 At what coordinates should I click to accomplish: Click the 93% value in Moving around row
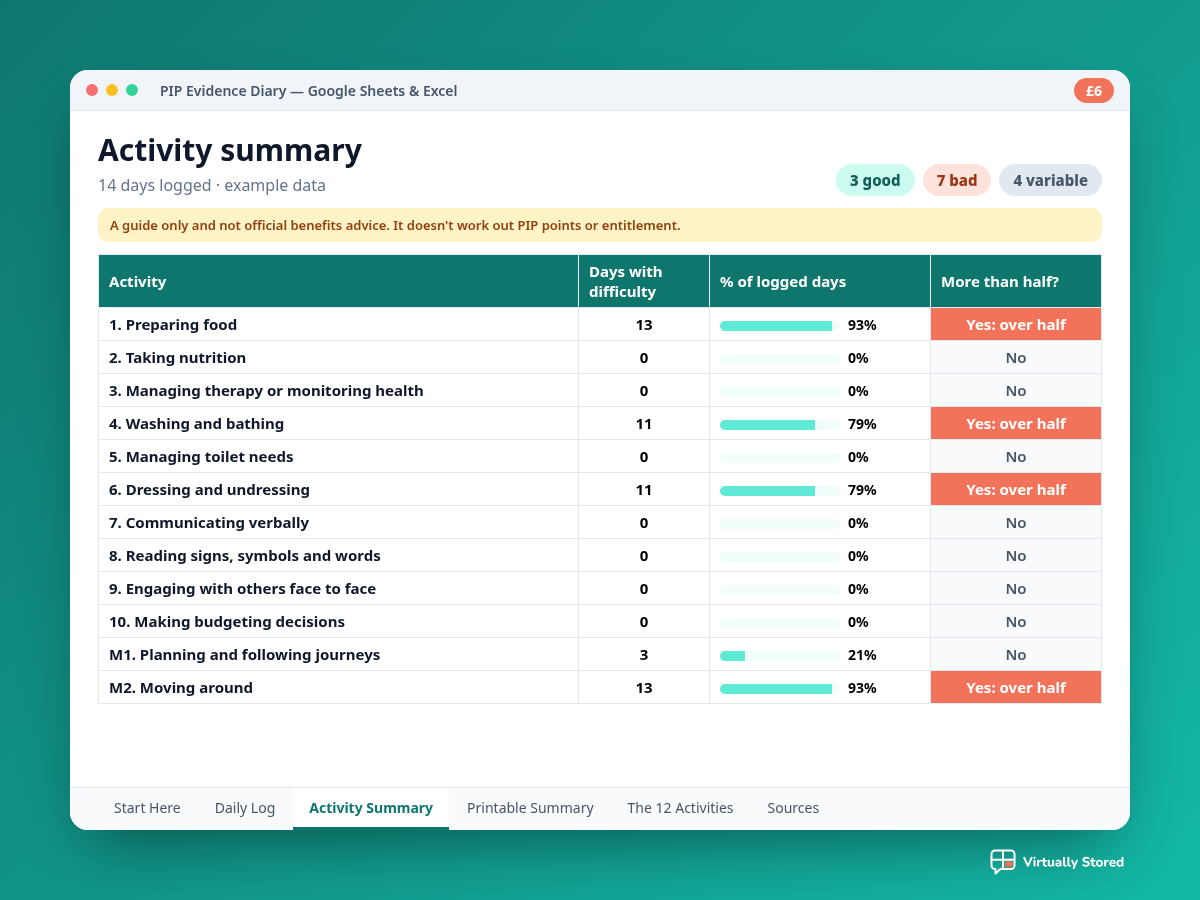click(x=862, y=688)
